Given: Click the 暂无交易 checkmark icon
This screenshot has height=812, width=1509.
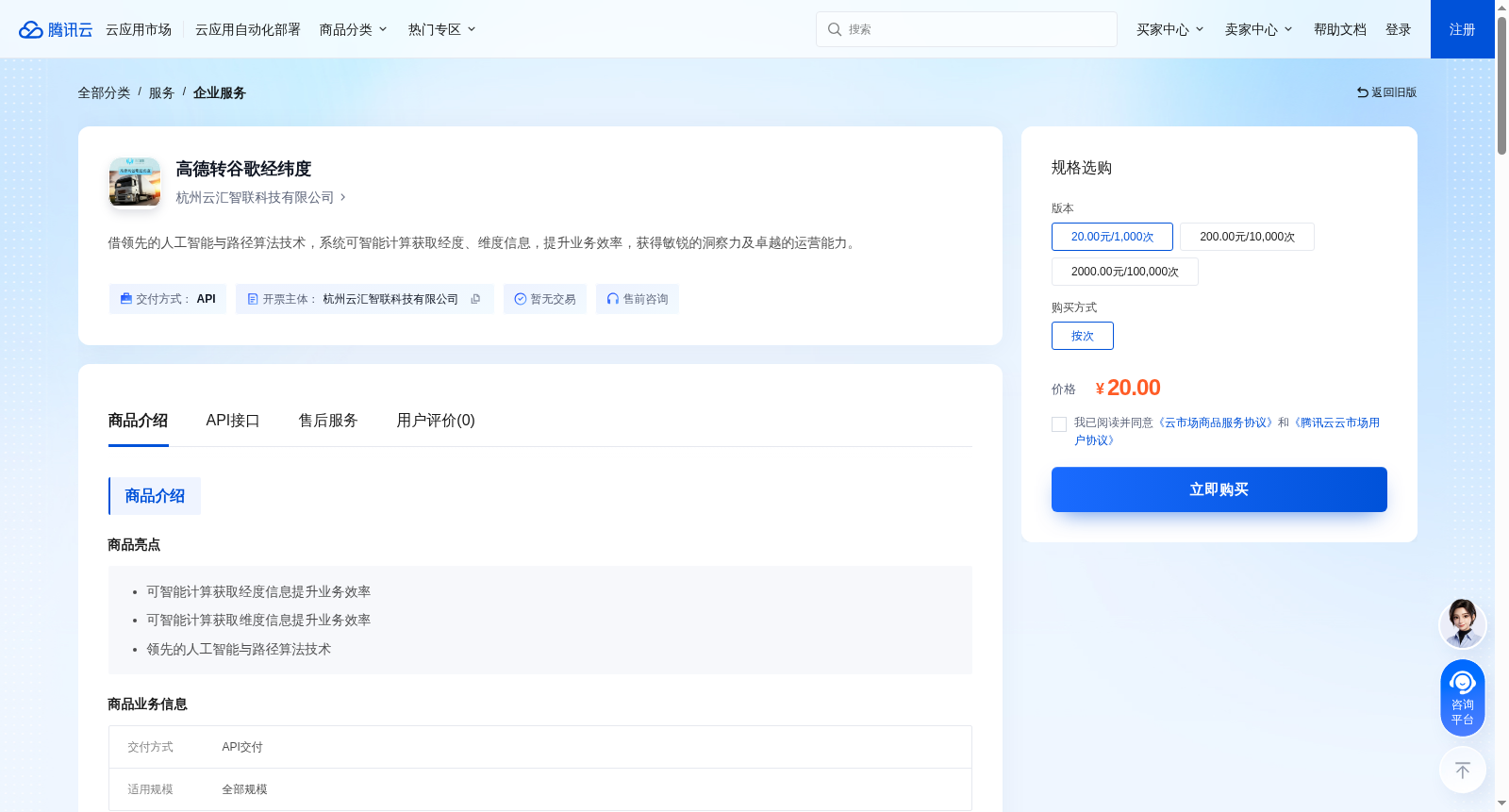Looking at the screenshot, I should coord(520,299).
